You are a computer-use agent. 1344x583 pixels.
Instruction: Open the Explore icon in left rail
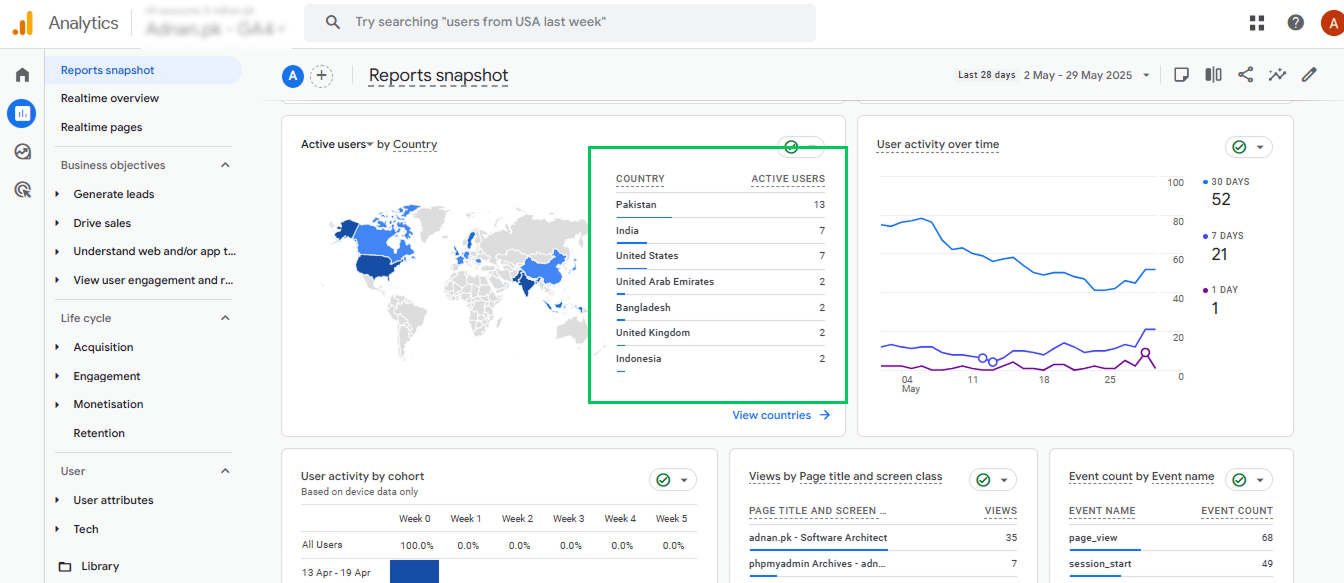click(x=22, y=152)
